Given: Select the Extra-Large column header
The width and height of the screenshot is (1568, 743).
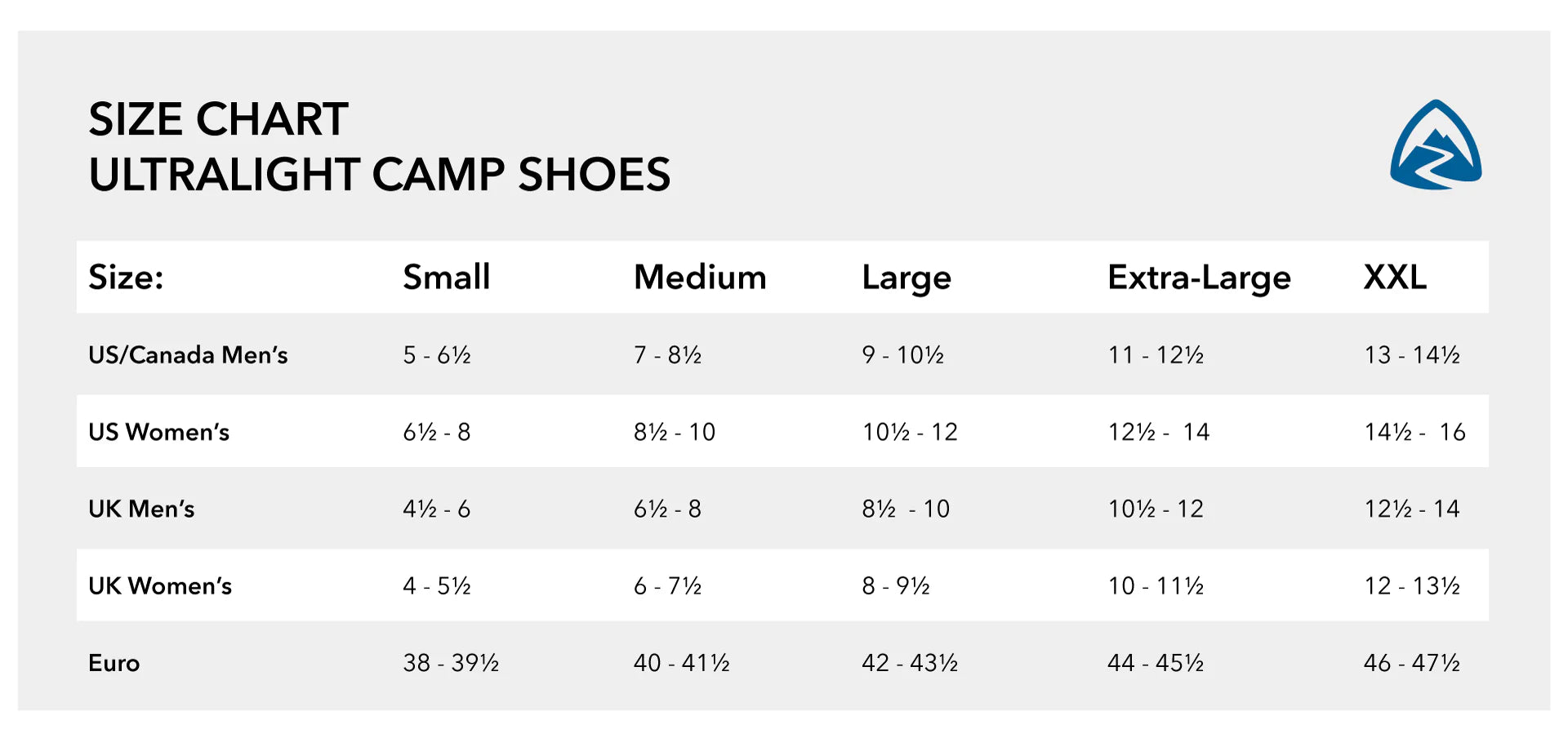Looking at the screenshot, I should point(1199,278).
